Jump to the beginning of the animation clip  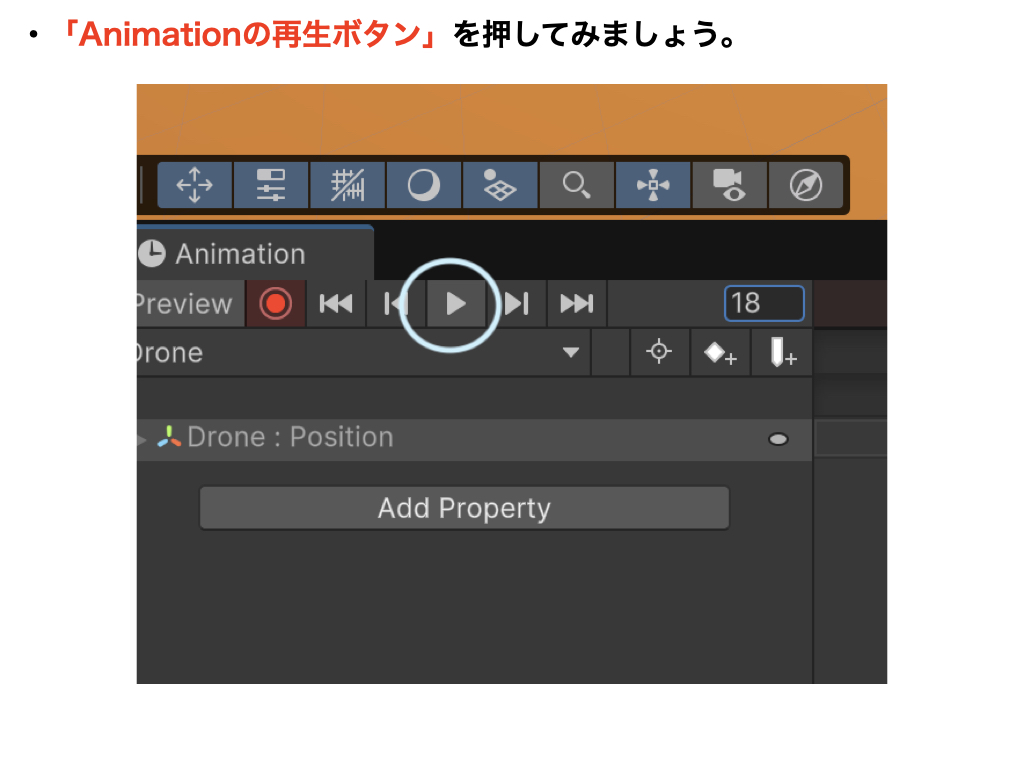tap(335, 304)
